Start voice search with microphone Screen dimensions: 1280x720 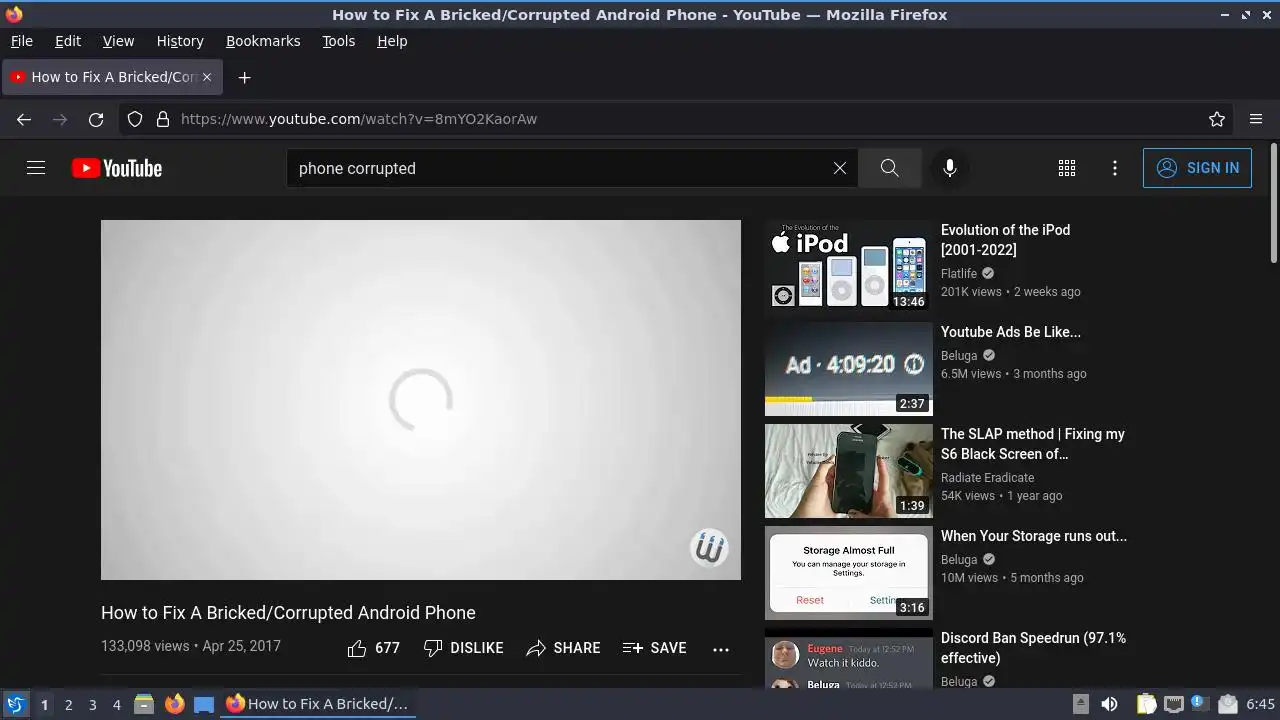tap(950, 168)
